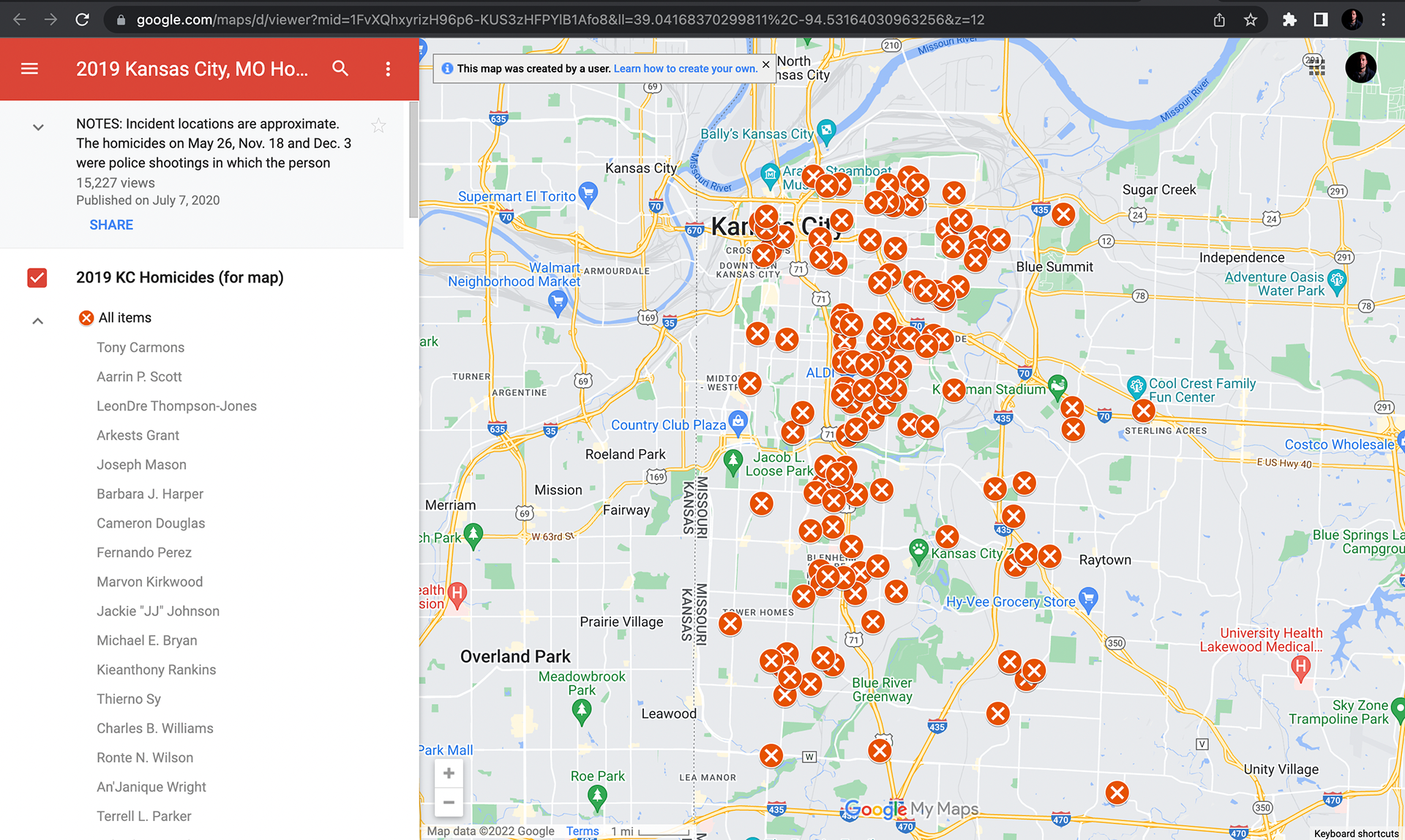This screenshot has height=840, width=1405.
Task: Share page via browser share icon
Action: click(x=1219, y=20)
